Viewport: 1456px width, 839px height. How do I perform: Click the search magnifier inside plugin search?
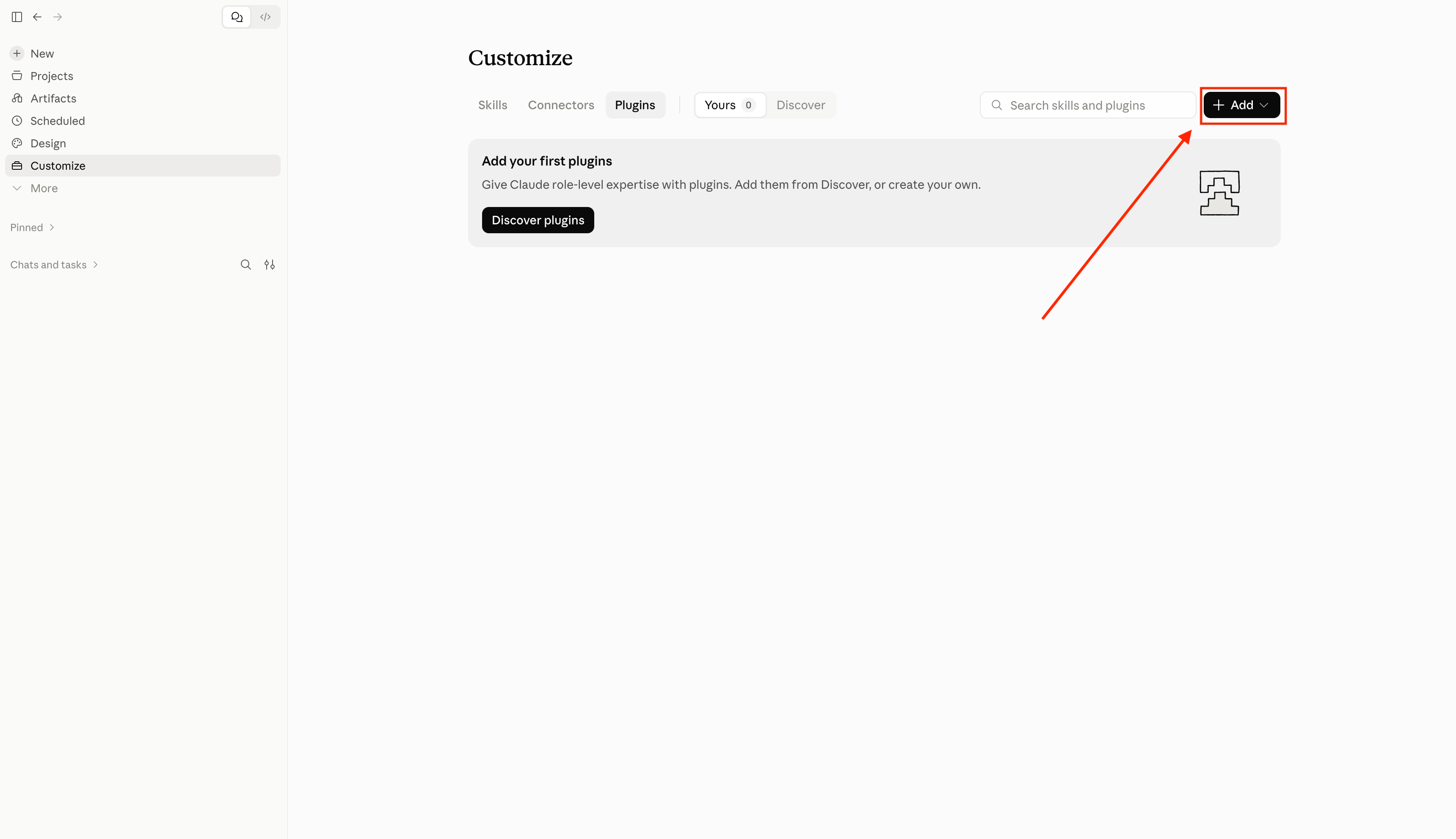coord(996,105)
